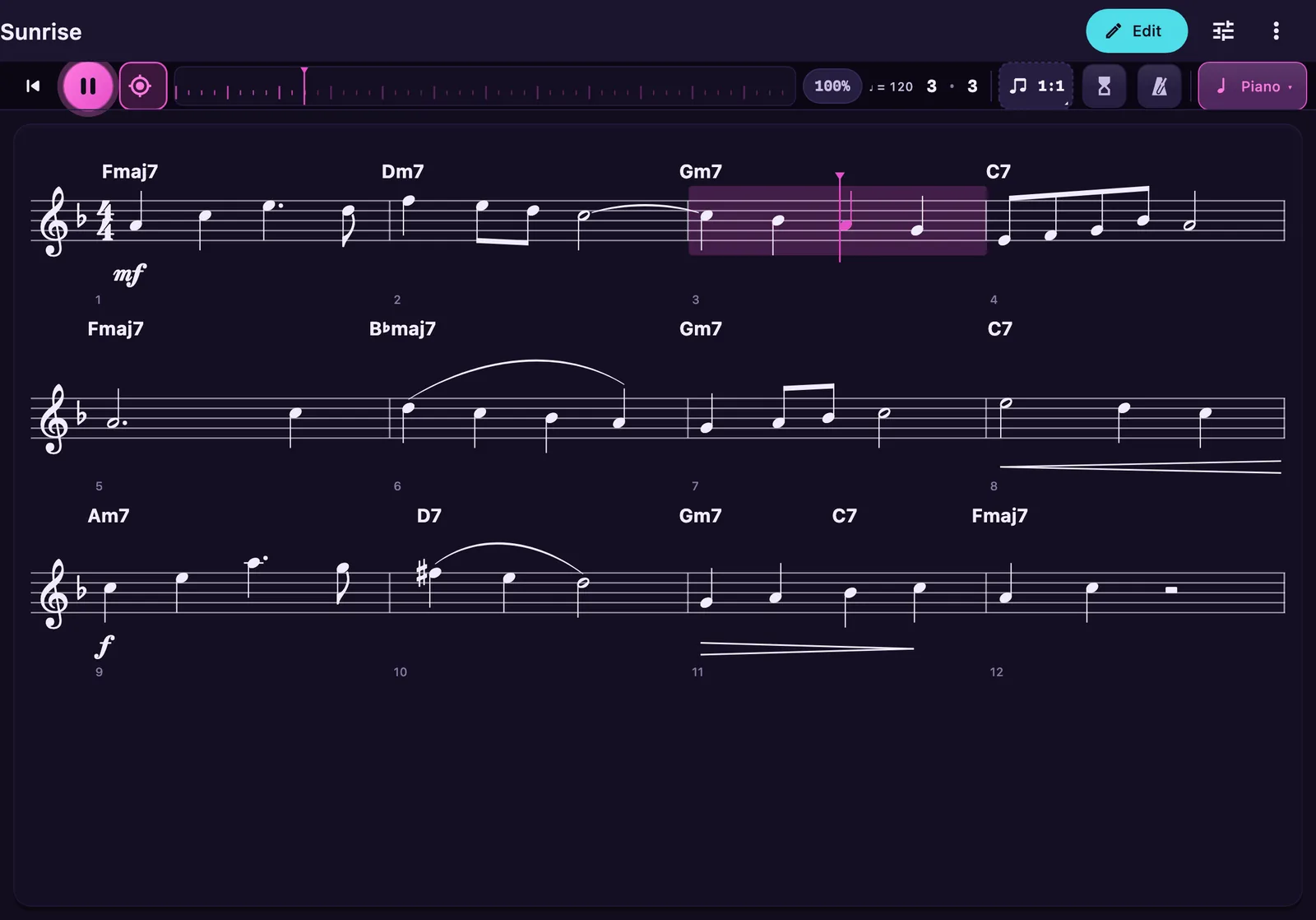Click the crescendo hairpin under measure 8
This screenshot has width=1316, height=920.
pos(1140,467)
